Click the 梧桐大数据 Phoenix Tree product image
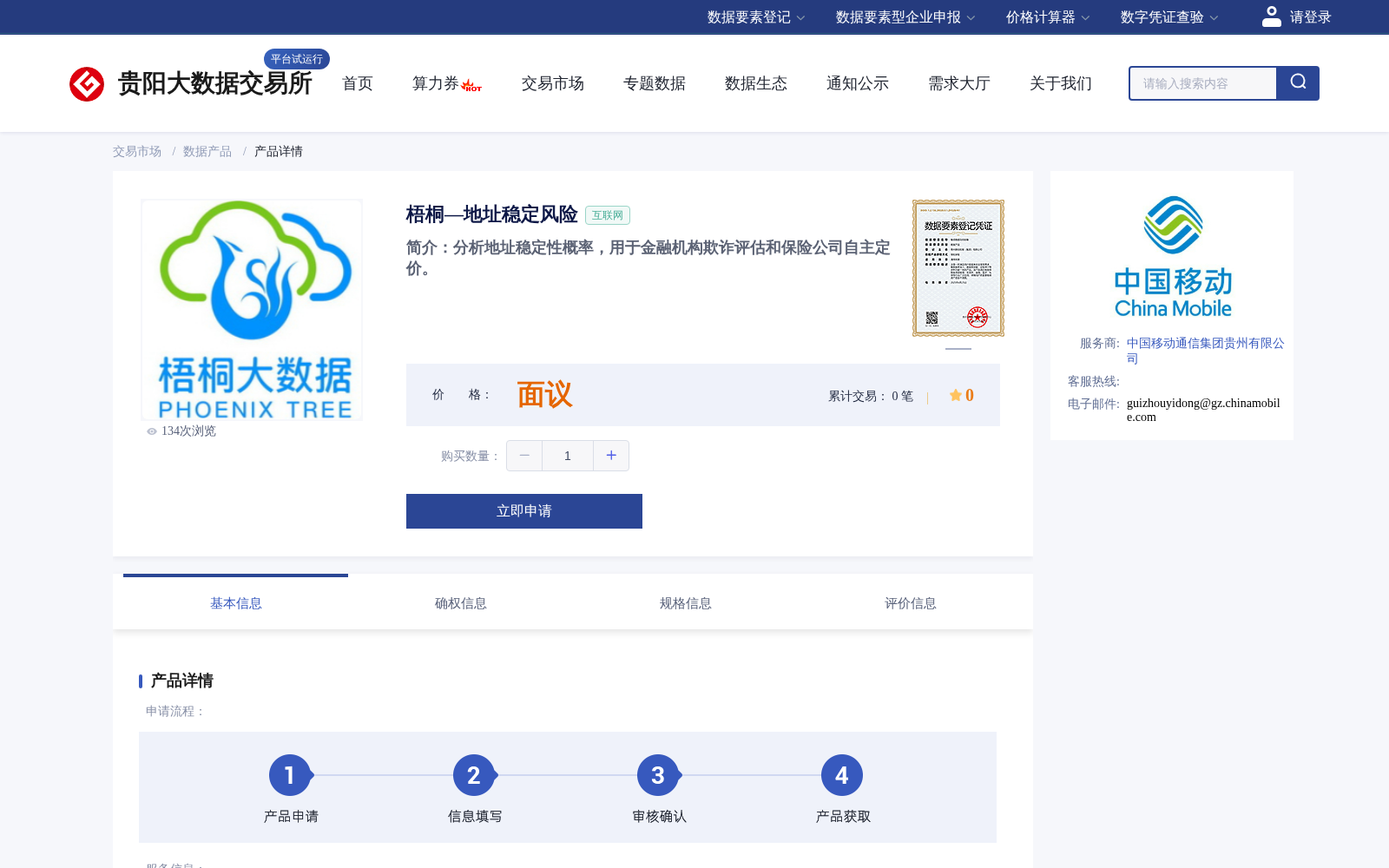 pos(252,310)
